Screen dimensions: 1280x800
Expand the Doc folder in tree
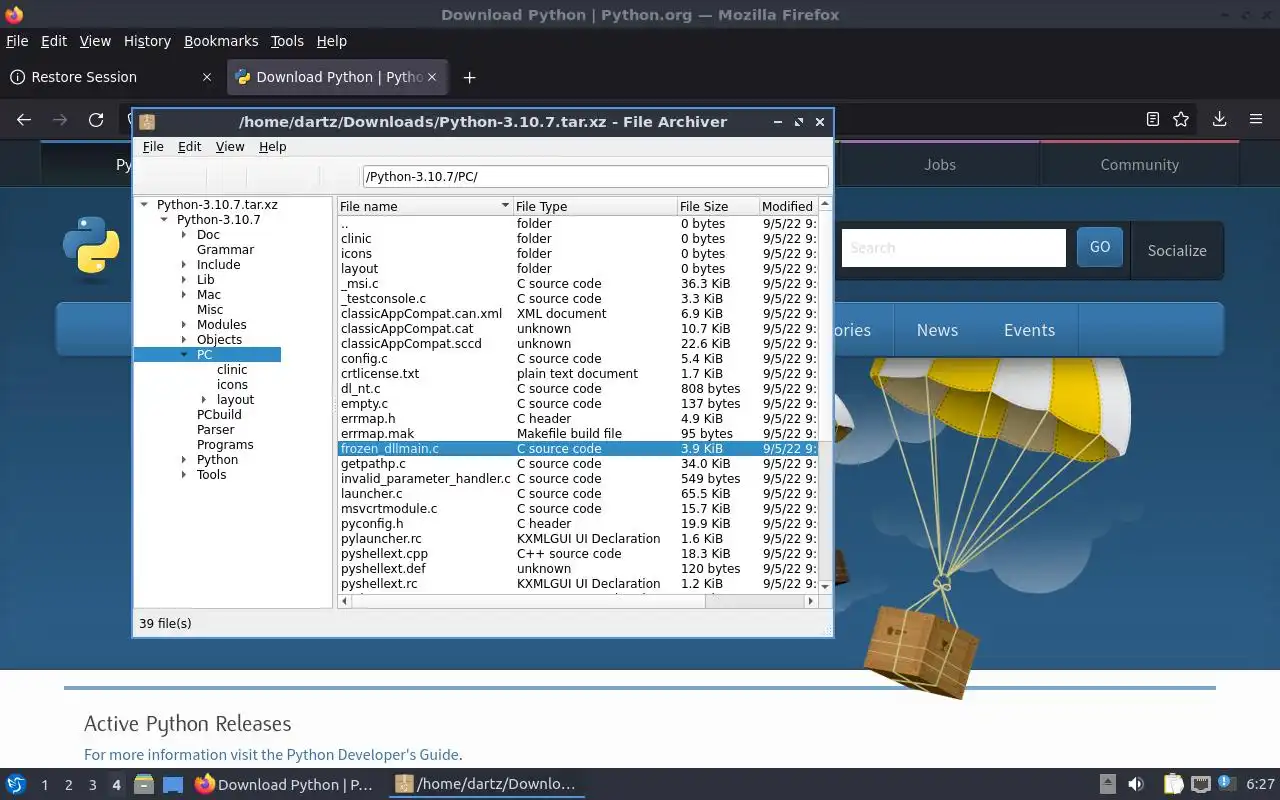point(184,235)
